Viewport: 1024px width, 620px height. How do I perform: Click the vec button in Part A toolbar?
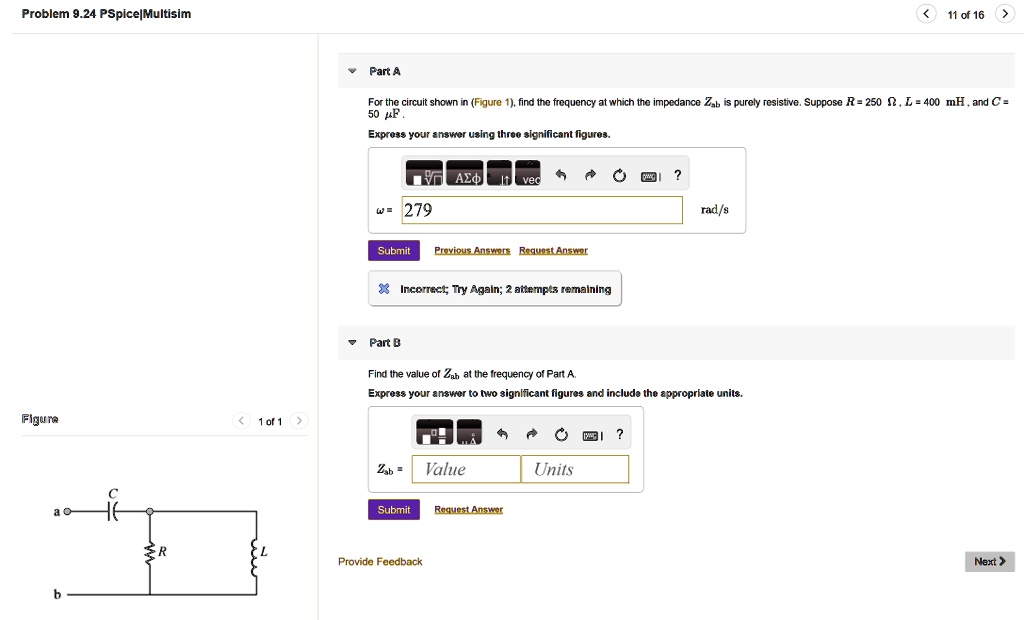coord(527,176)
